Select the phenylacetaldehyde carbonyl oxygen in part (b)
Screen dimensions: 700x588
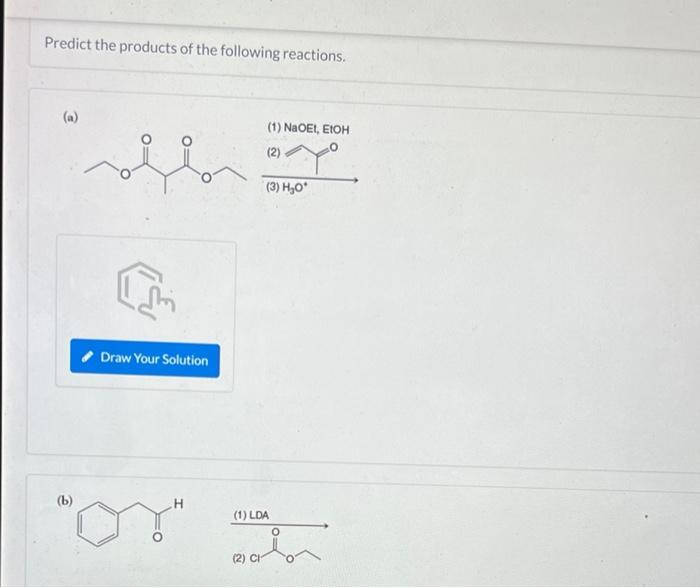click(157, 537)
